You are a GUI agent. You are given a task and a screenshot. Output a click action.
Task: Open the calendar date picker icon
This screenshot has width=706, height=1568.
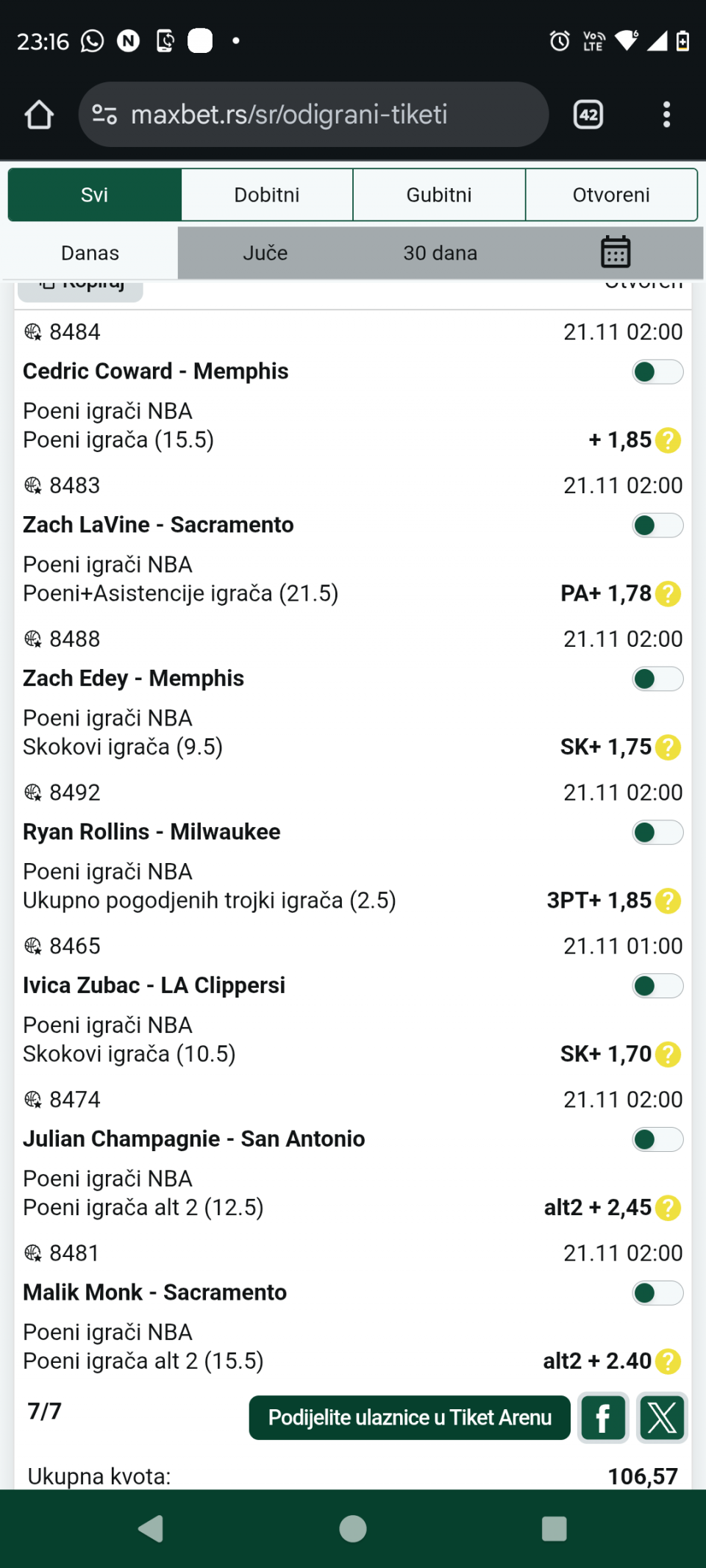click(616, 252)
